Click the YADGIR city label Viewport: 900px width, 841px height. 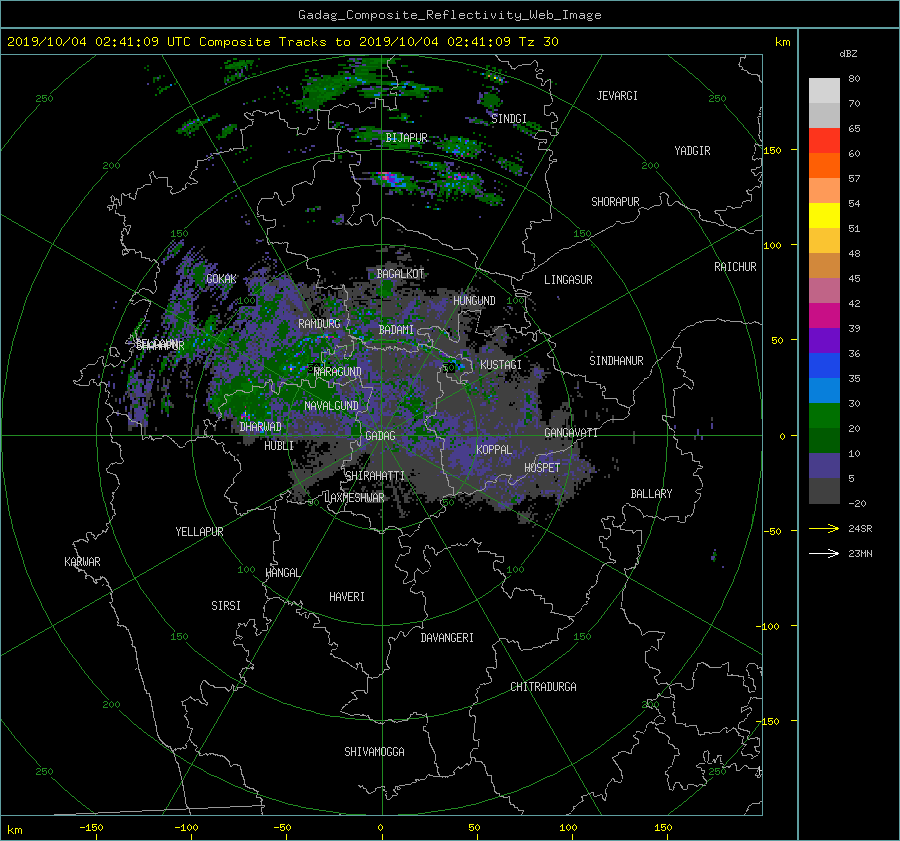(692, 151)
